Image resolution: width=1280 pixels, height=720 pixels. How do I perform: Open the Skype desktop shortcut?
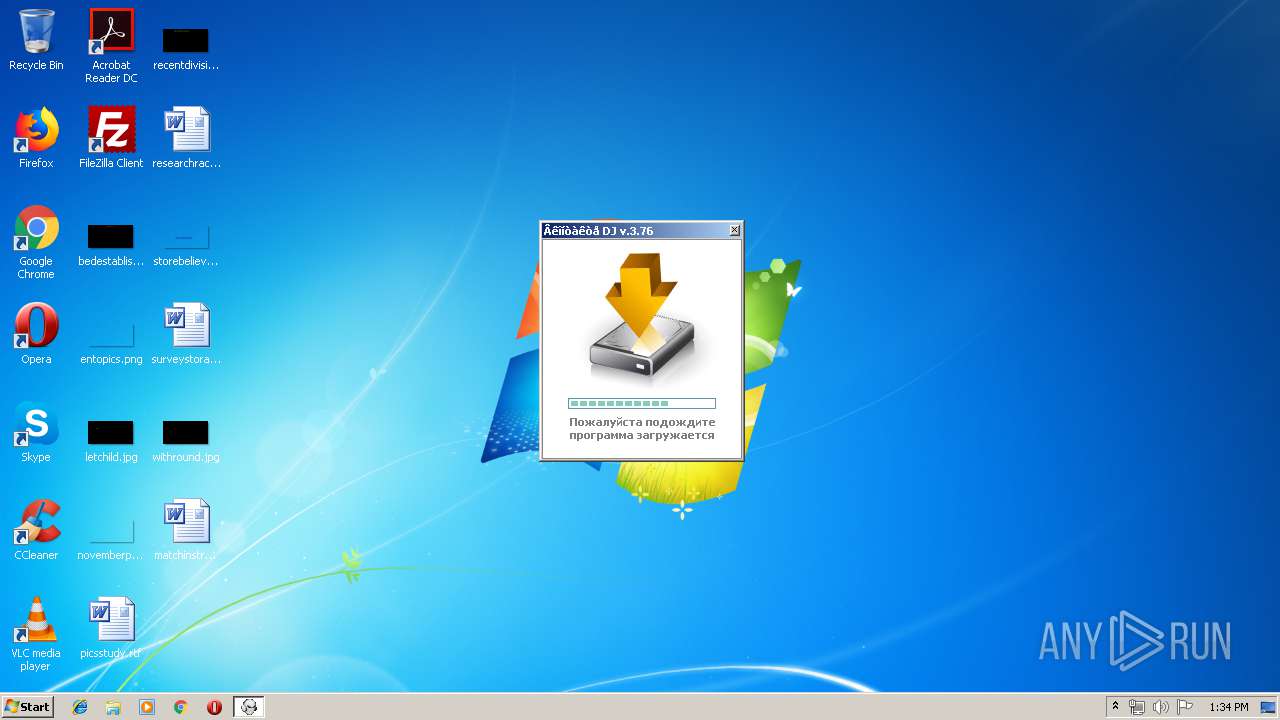click(36, 432)
